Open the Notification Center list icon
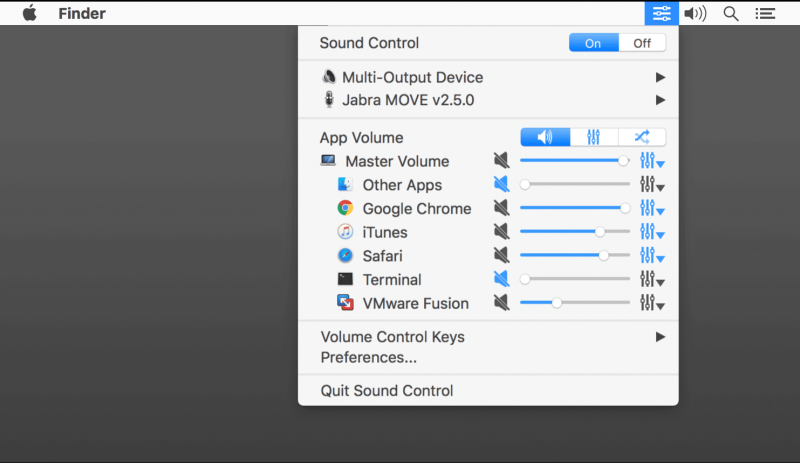Image resolution: width=800 pixels, height=463 pixels. click(x=765, y=13)
